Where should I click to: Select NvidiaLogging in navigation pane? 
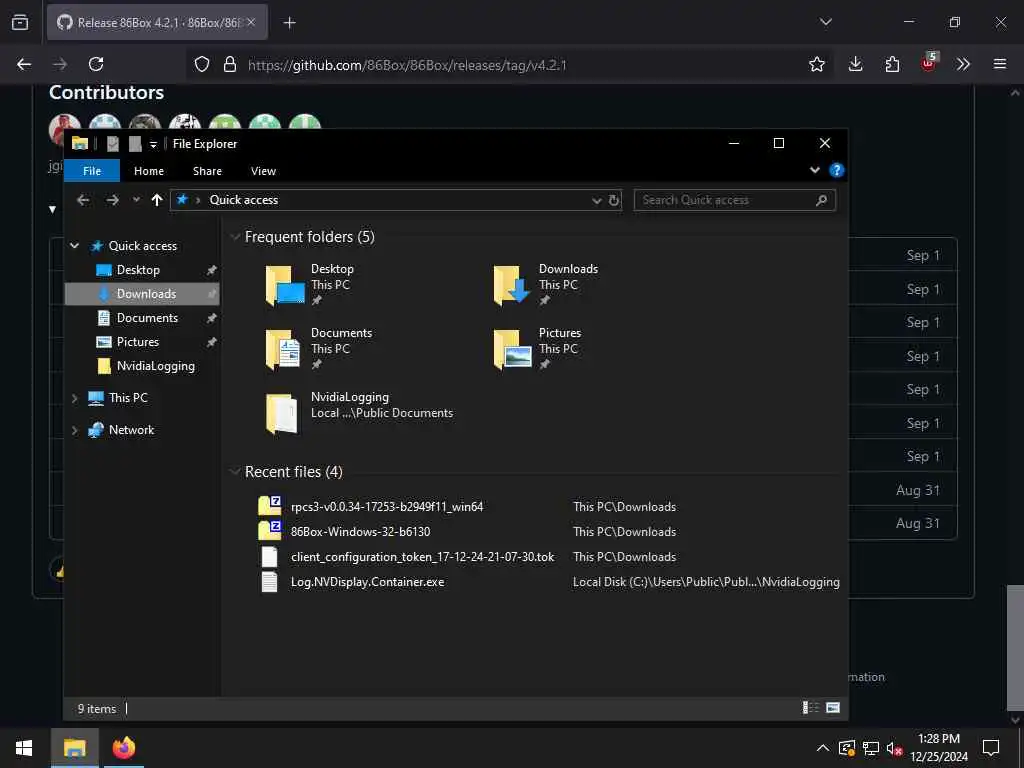(143, 366)
